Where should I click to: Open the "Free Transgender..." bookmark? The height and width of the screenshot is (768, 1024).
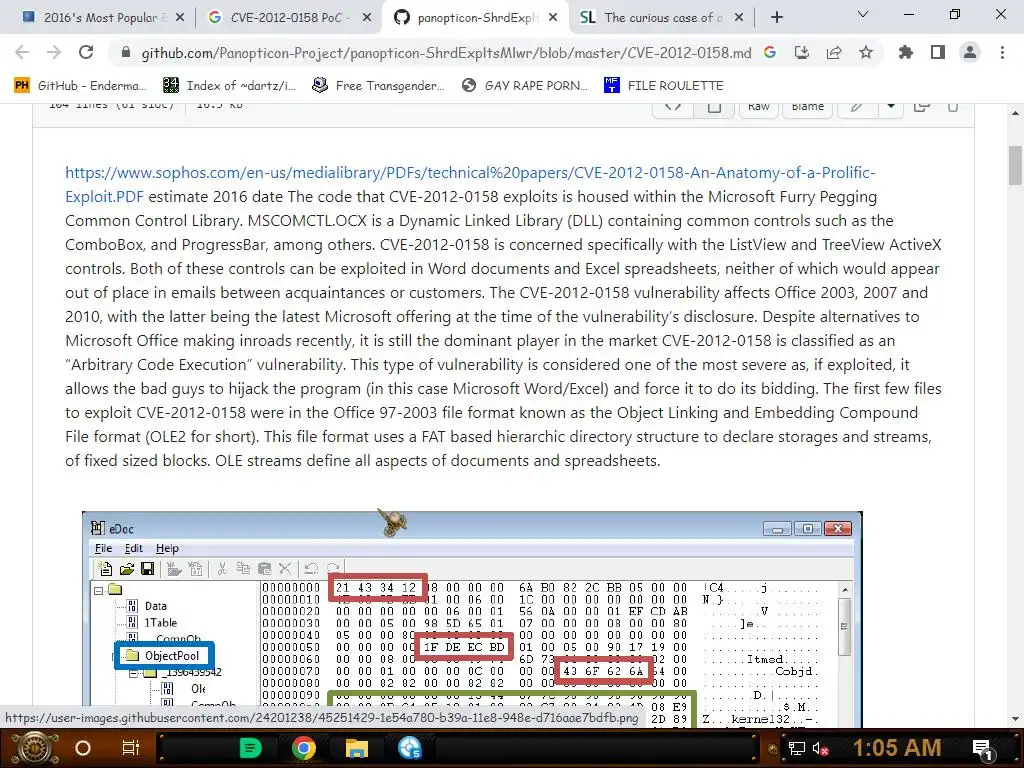tap(379, 86)
